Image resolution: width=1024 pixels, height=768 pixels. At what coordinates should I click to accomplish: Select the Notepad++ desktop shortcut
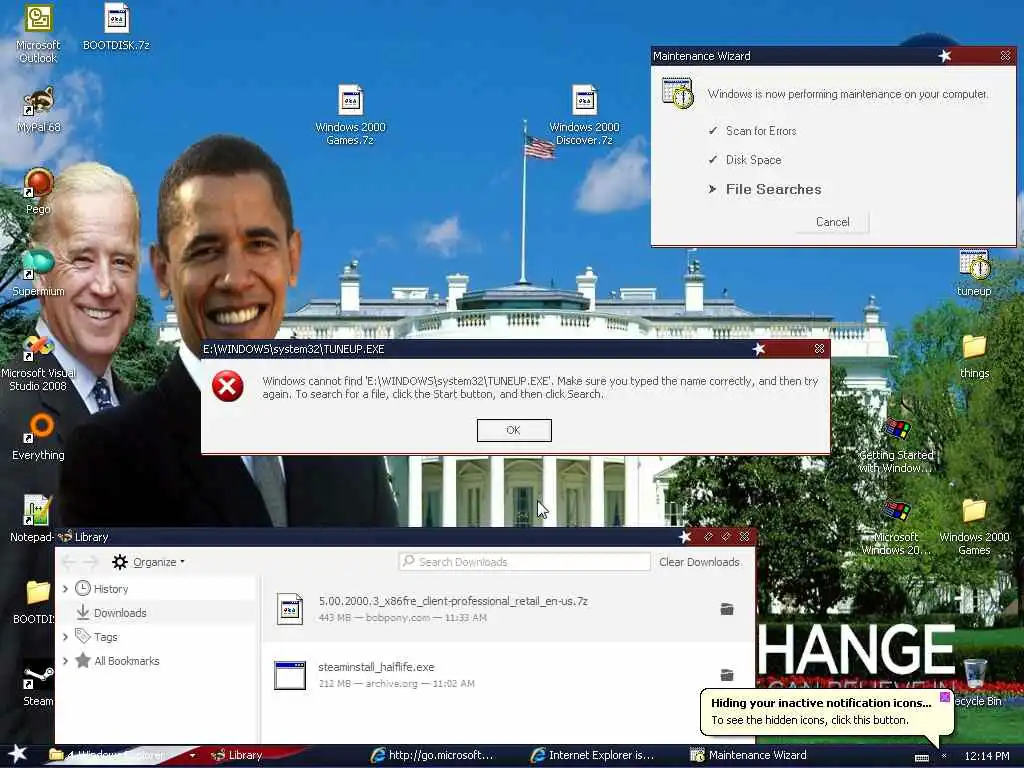(33, 519)
